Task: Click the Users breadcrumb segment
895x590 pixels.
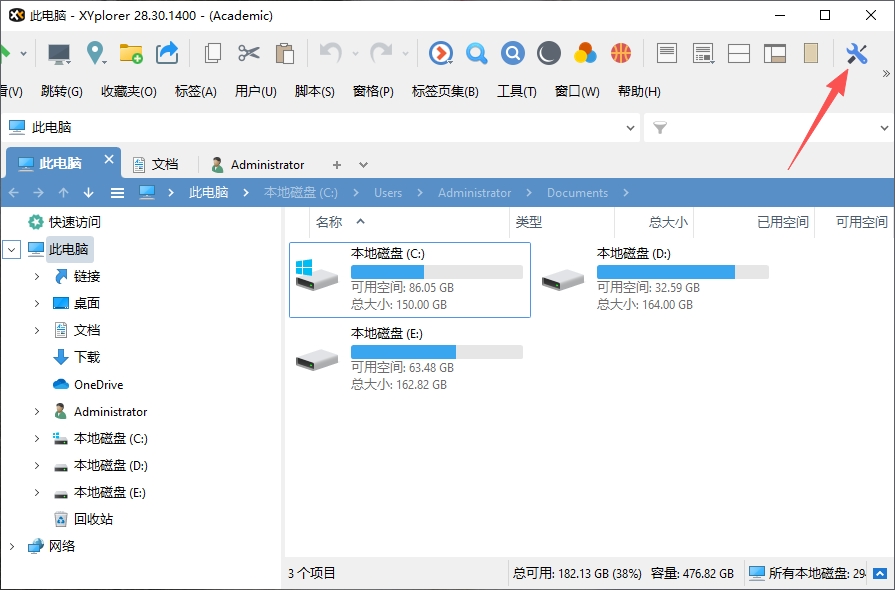Action: click(x=388, y=193)
